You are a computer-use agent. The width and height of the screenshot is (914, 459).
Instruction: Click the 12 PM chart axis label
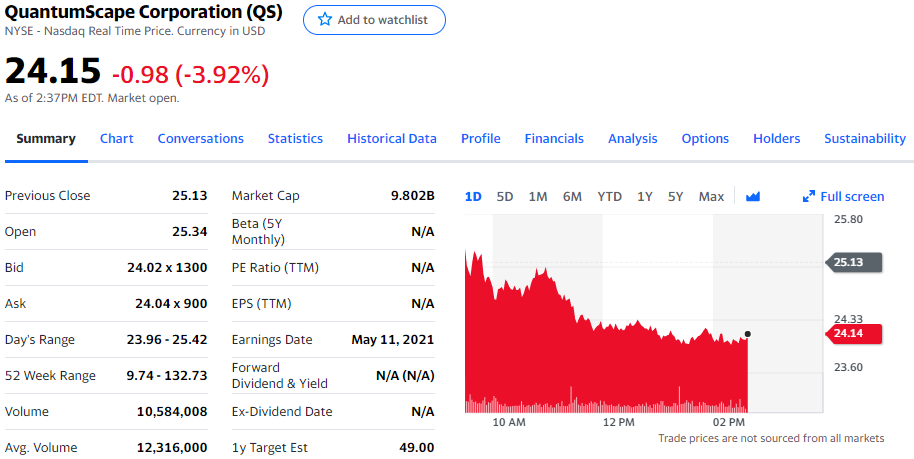(x=618, y=422)
